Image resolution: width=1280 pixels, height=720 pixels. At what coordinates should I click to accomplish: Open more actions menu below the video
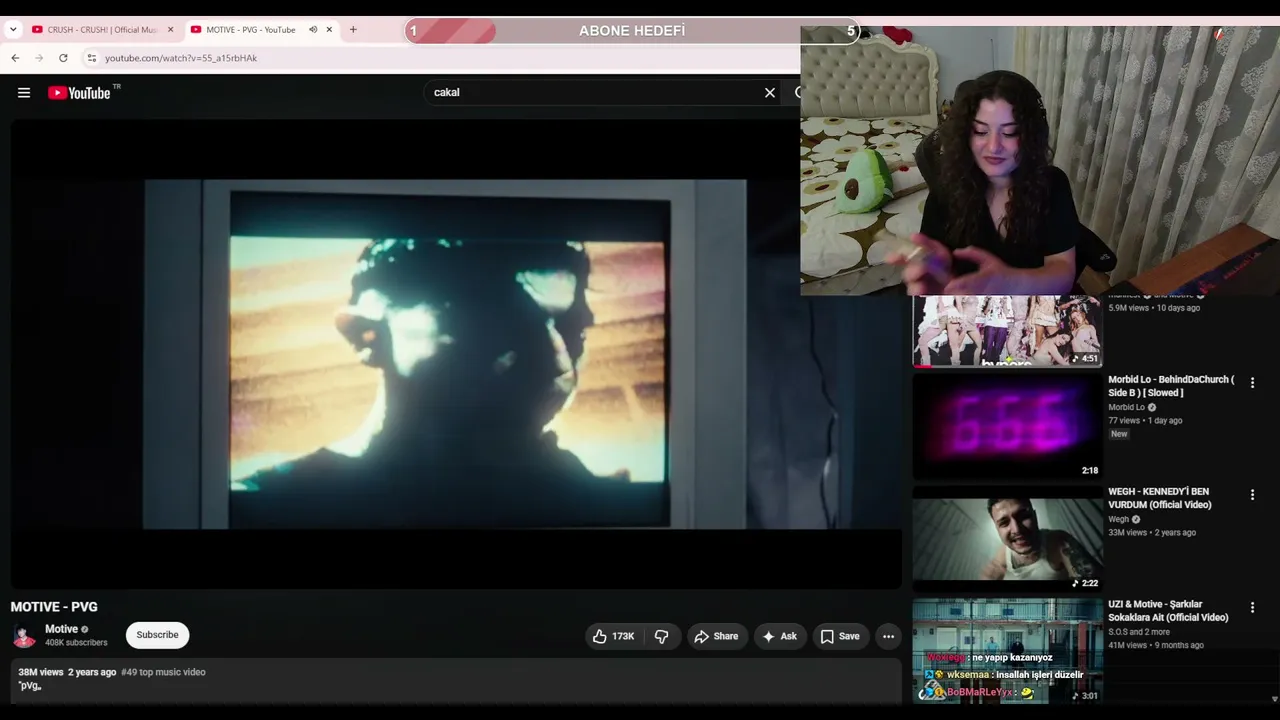[x=888, y=636]
